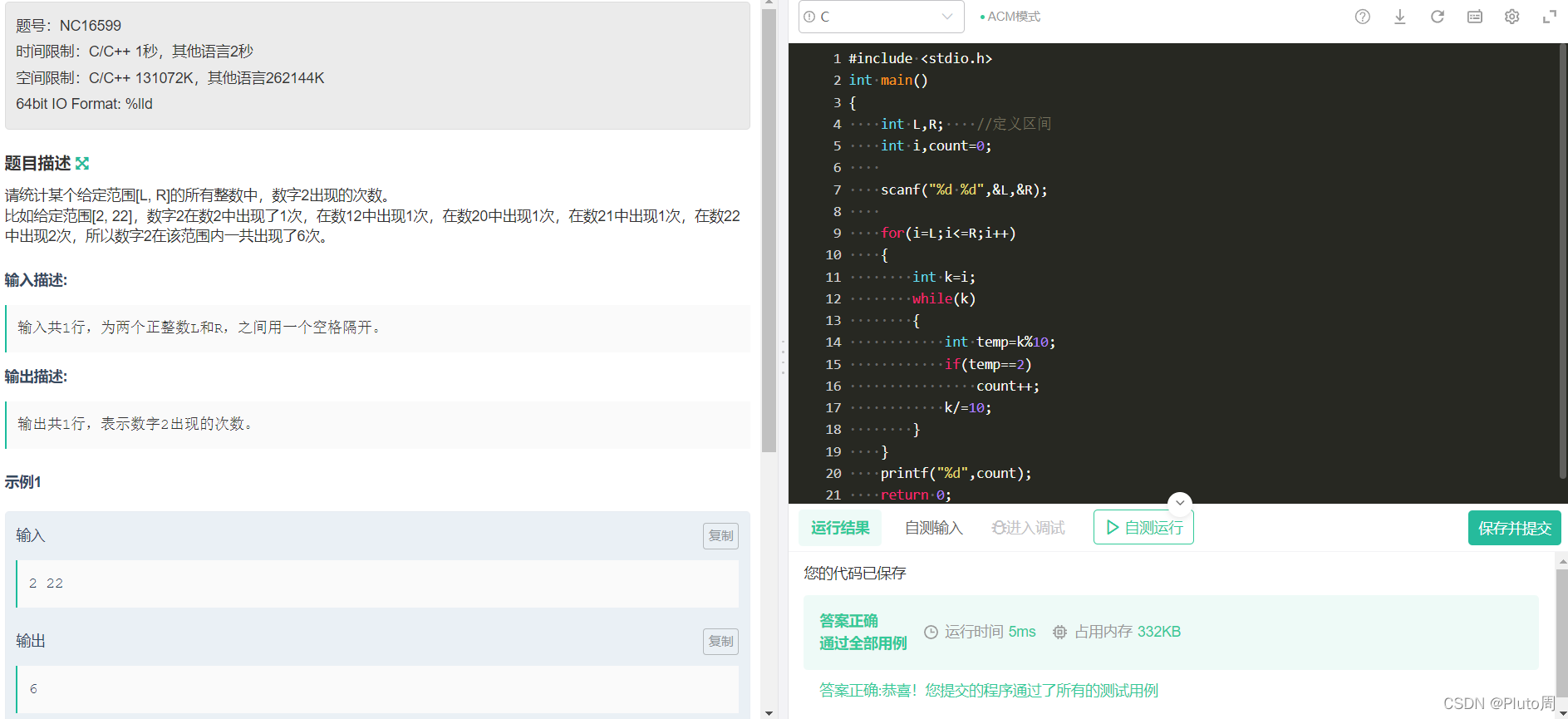Click the 保存并提交 button
Screen dimensions: 1568x719
1514,528
